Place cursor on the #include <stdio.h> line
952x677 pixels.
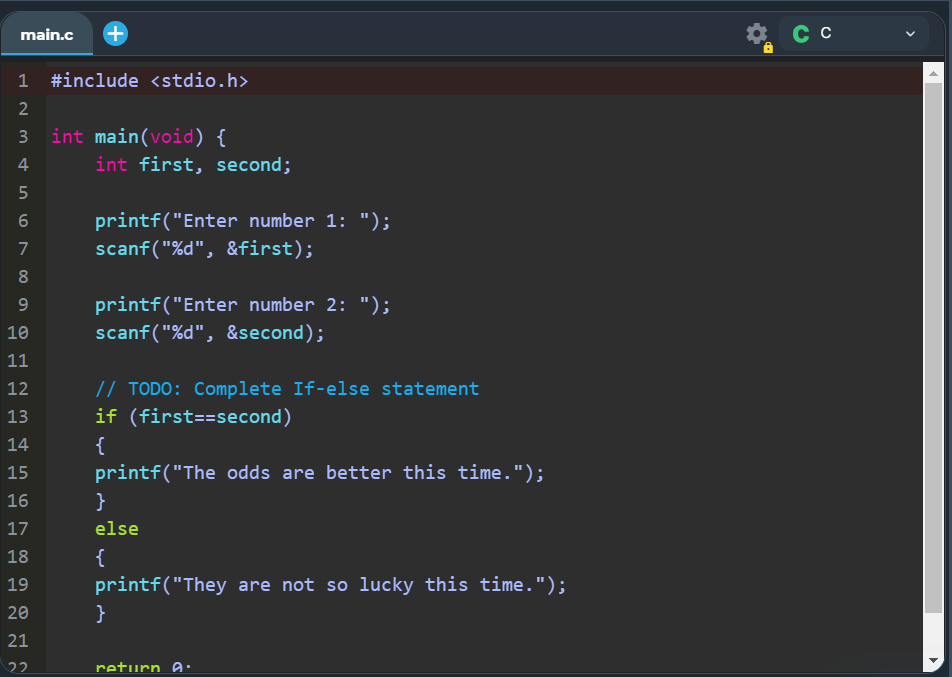click(x=149, y=81)
